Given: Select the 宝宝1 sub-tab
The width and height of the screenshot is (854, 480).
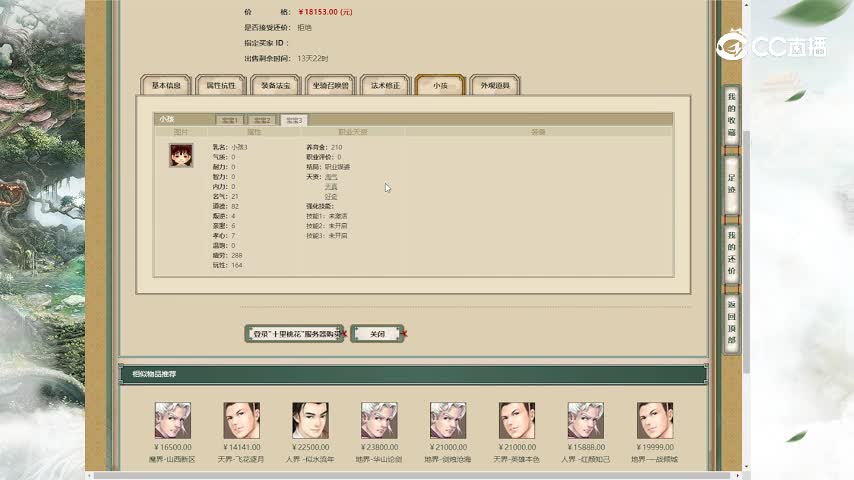Looking at the screenshot, I should pos(230,120).
